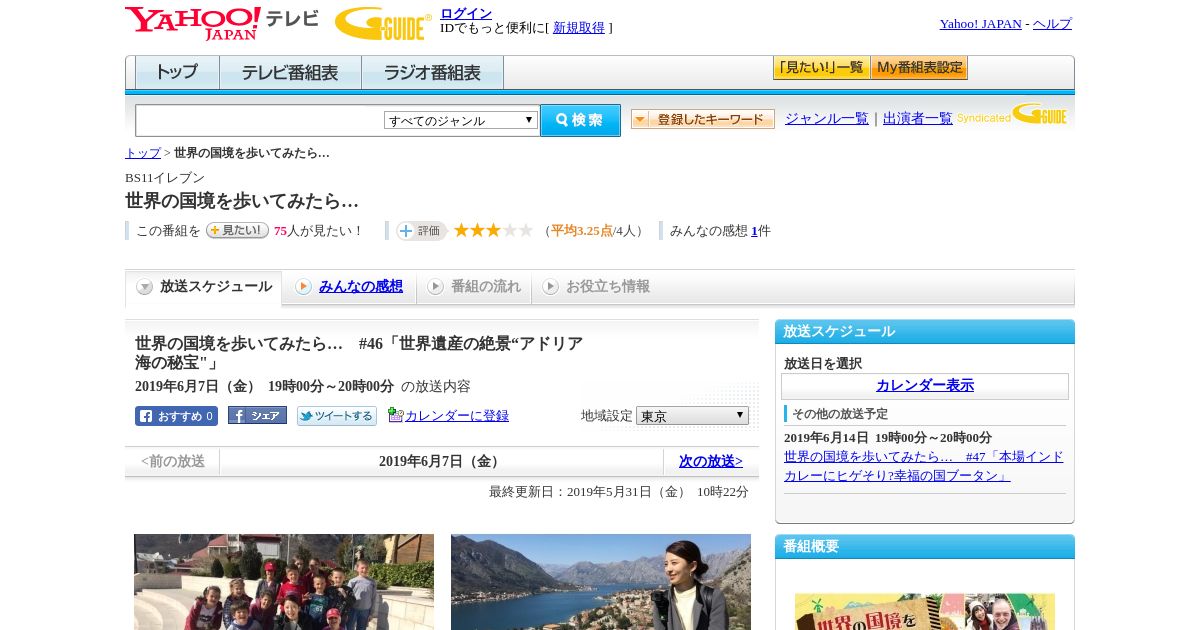Click the 平均3.25点 rating text
Screen dimensions: 1200x630
(x=582, y=231)
